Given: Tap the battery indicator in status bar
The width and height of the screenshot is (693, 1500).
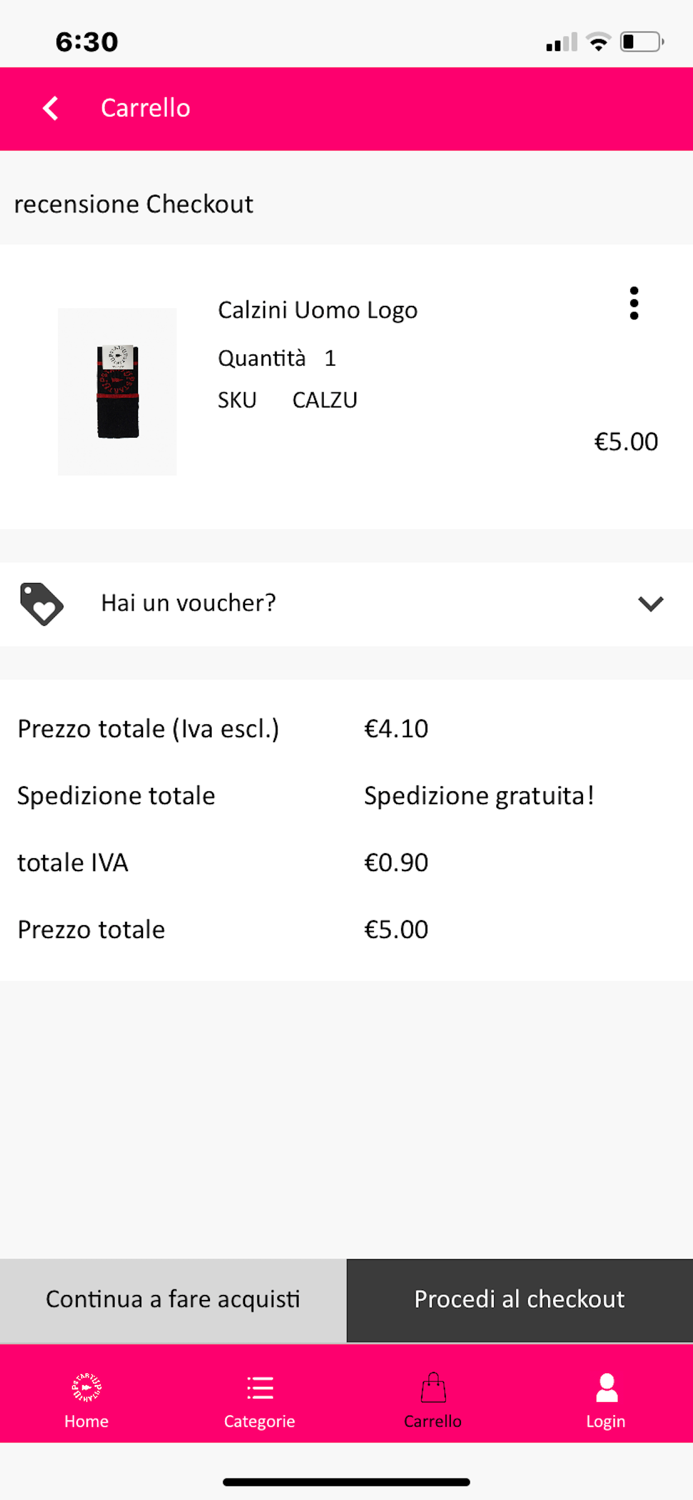Looking at the screenshot, I should (x=639, y=42).
